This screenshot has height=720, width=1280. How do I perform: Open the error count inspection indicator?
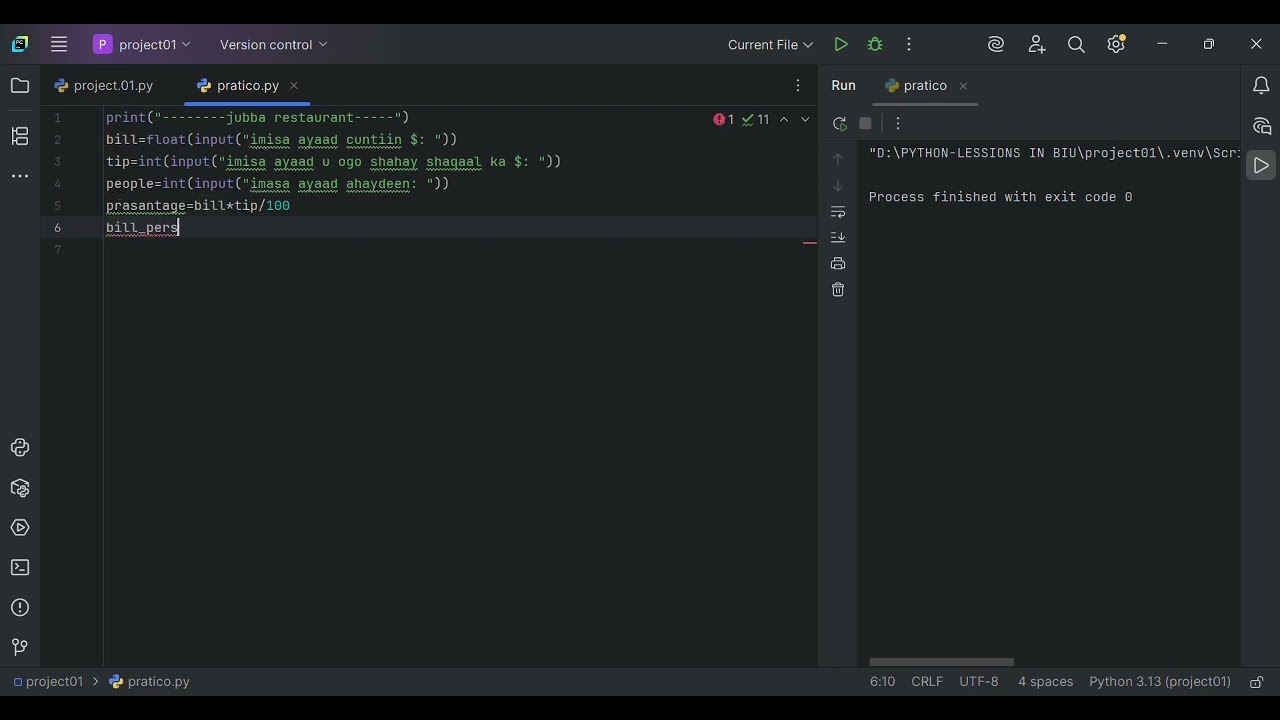[x=724, y=119]
